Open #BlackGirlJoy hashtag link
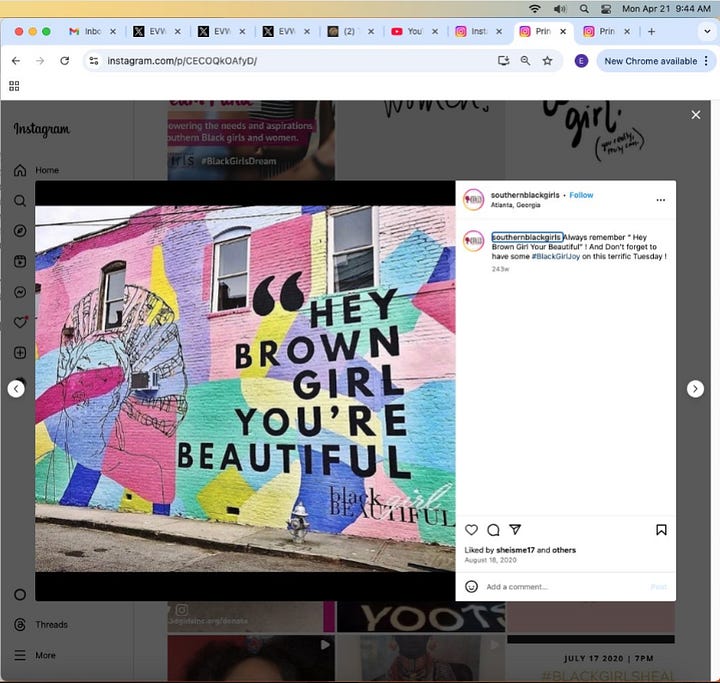 point(556,256)
